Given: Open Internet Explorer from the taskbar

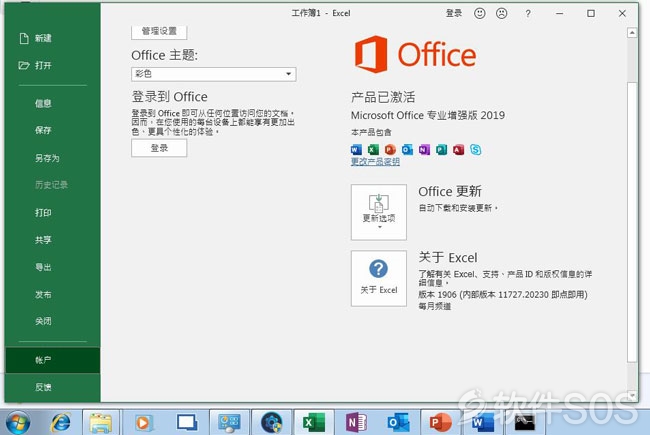Looking at the screenshot, I should 61,423.
